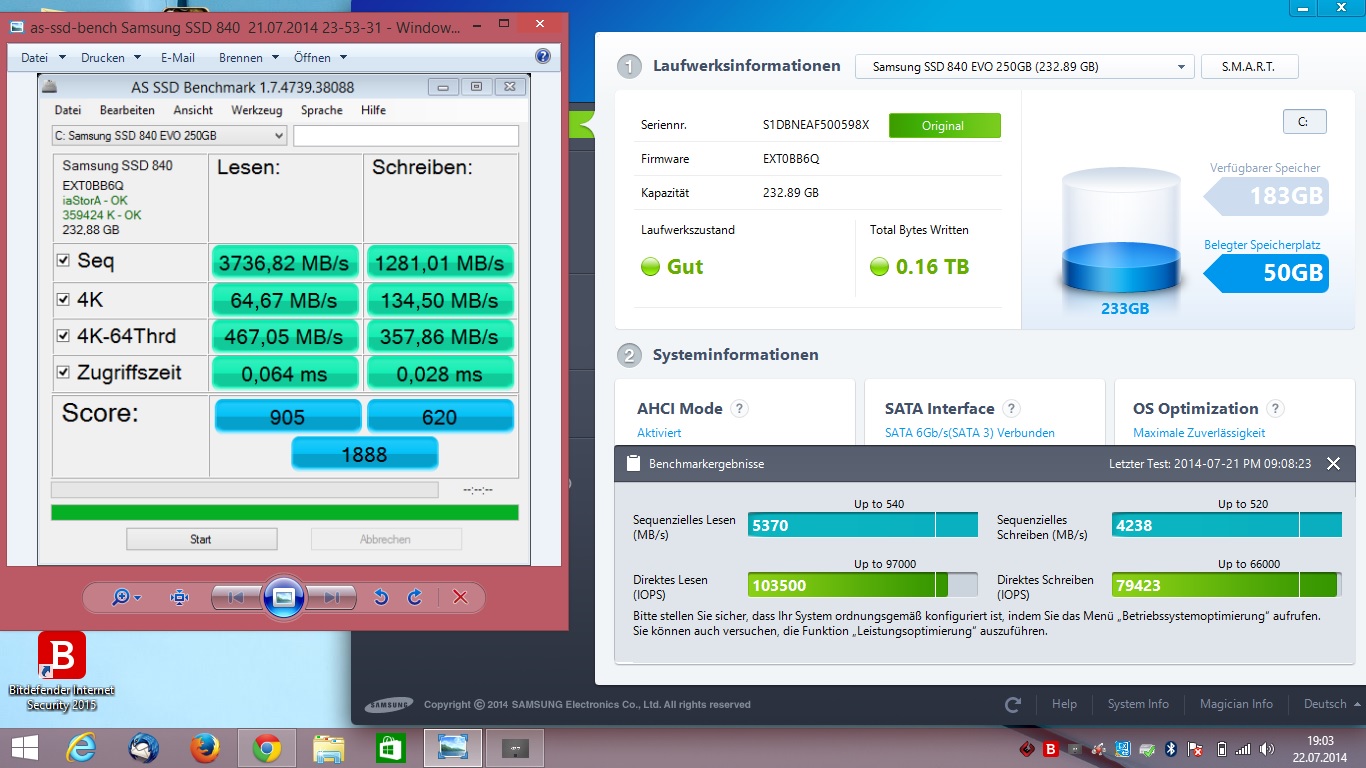Screen dimensions: 1366x768
Task: Open System Info in Magician footer
Action: pos(1138,704)
